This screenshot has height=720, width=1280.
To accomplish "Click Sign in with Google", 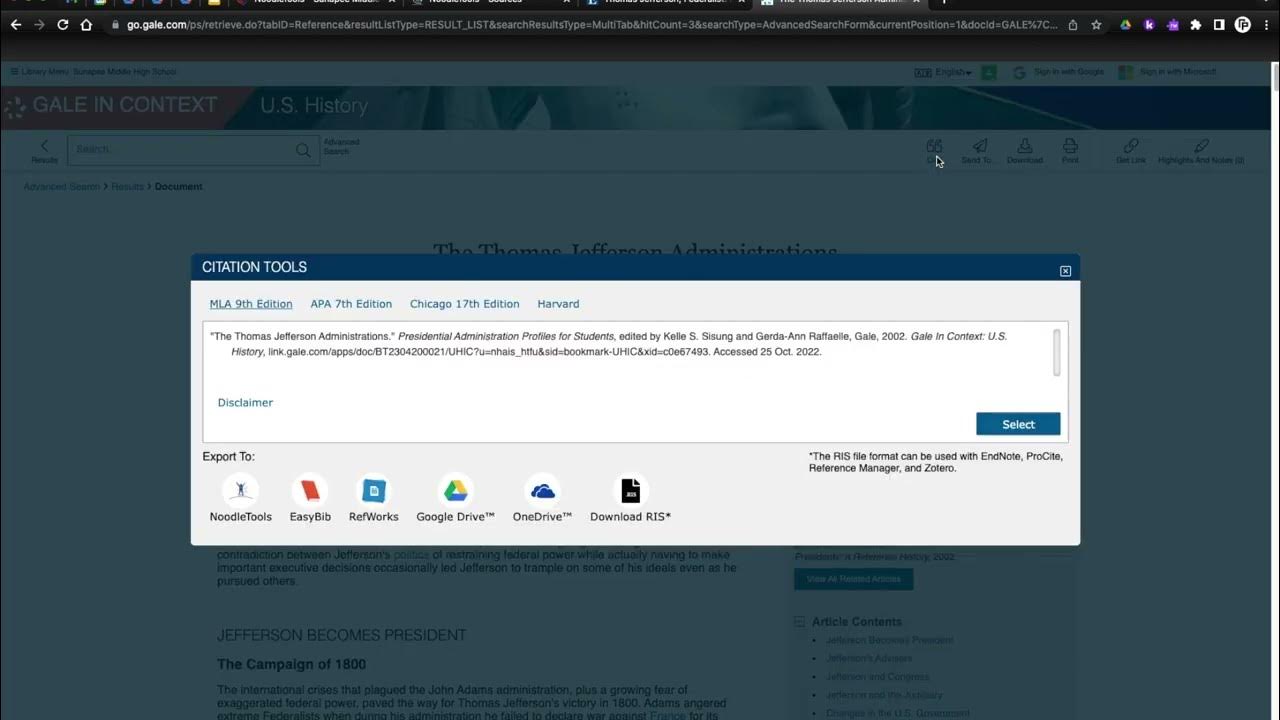I will [x=1058, y=72].
